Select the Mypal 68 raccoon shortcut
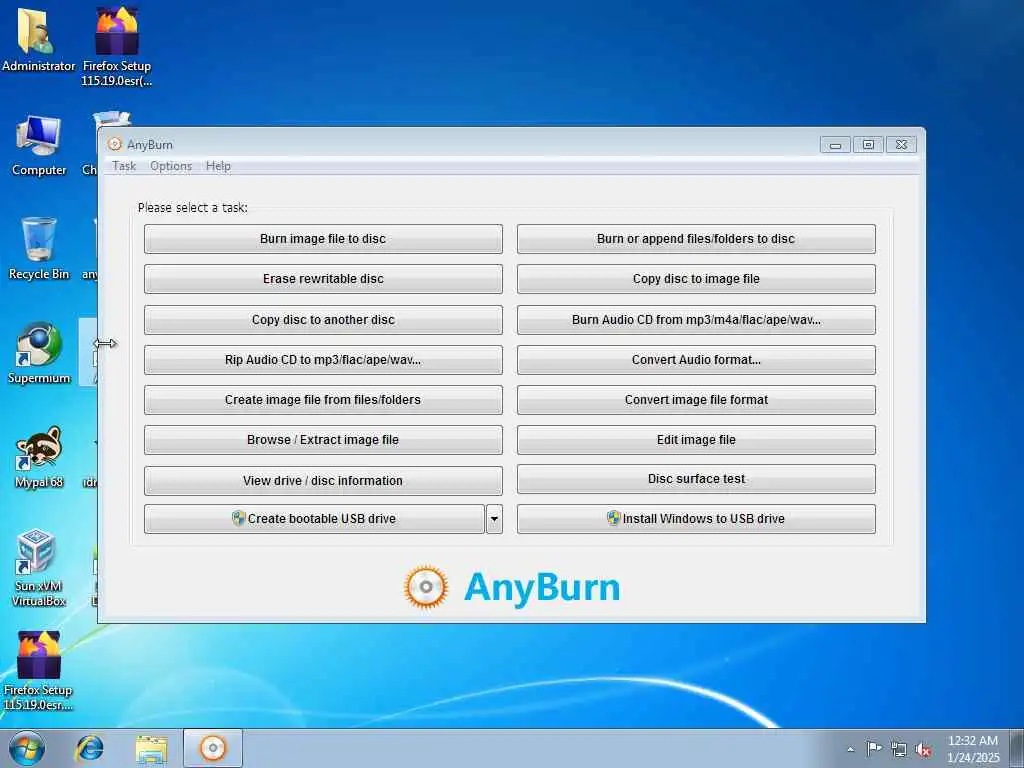Image resolution: width=1024 pixels, height=768 pixels. (x=39, y=457)
